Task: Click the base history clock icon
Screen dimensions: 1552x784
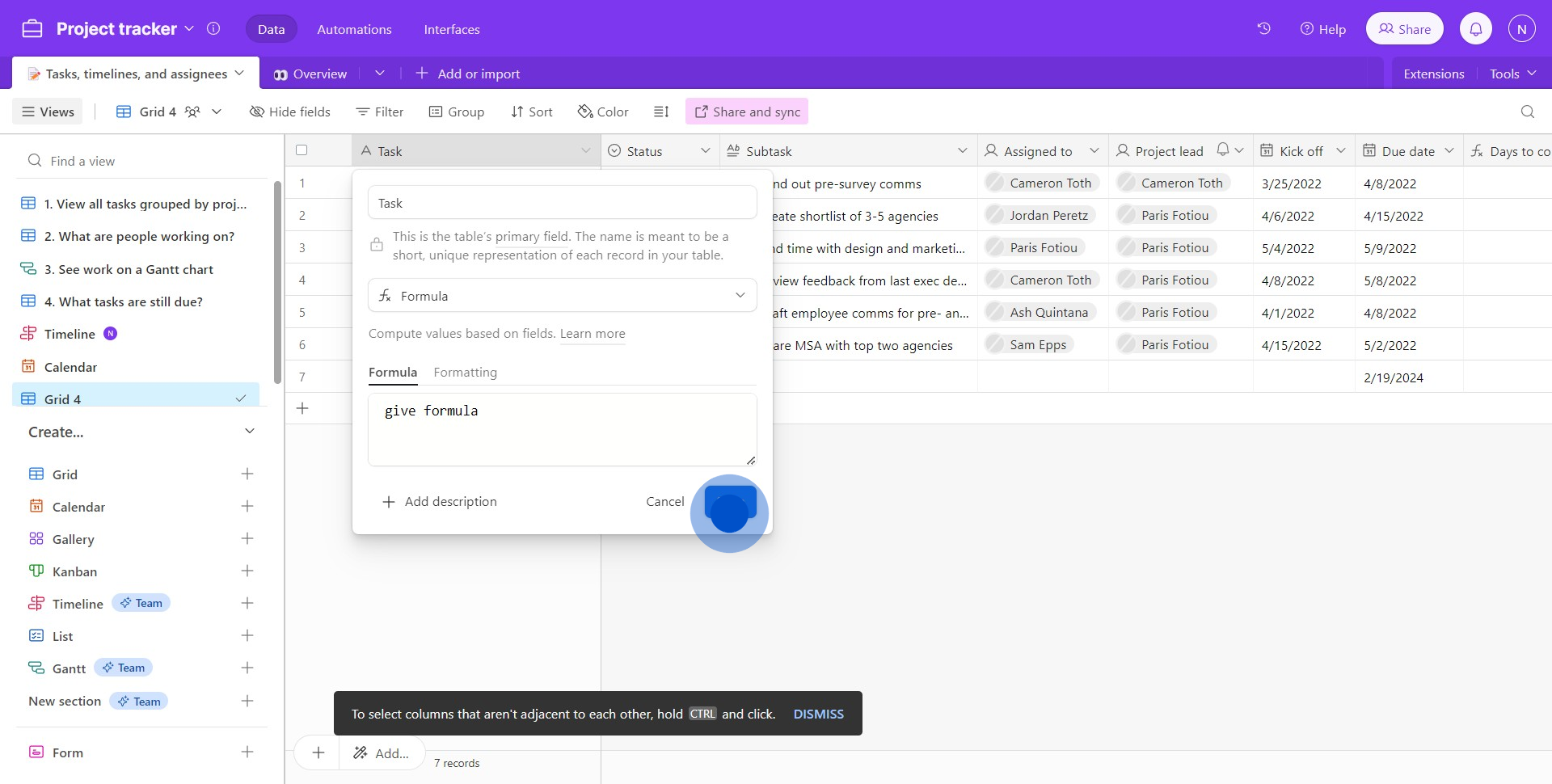Action: click(1264, 29)
